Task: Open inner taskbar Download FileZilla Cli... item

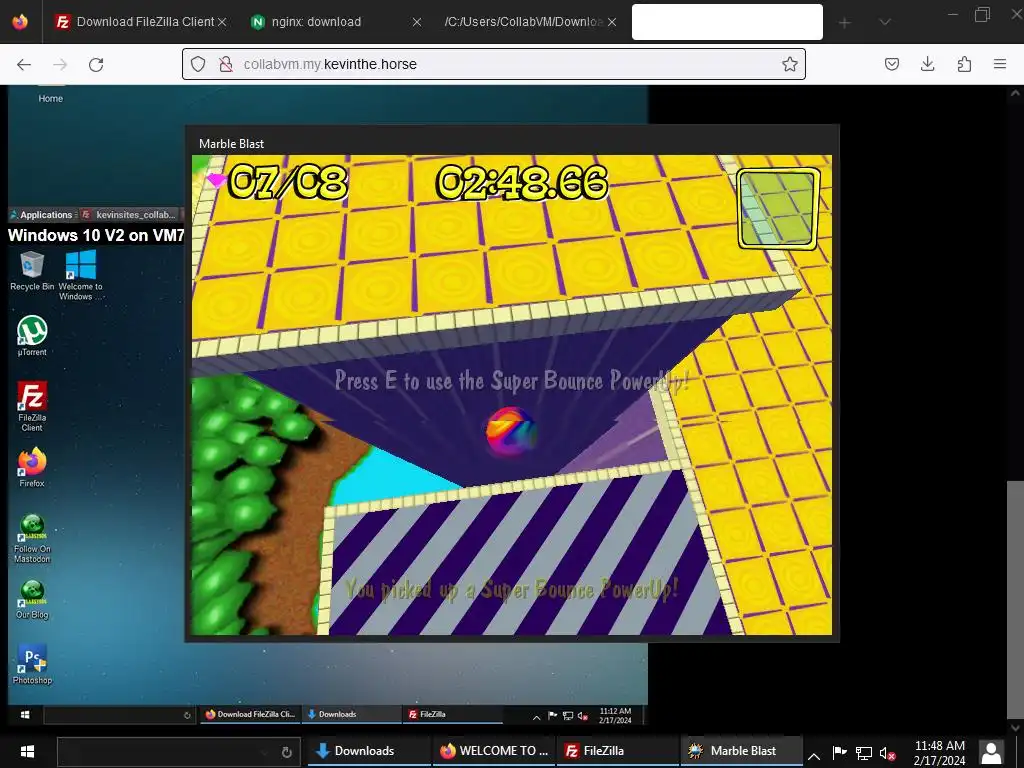Action: coord(251,714)
